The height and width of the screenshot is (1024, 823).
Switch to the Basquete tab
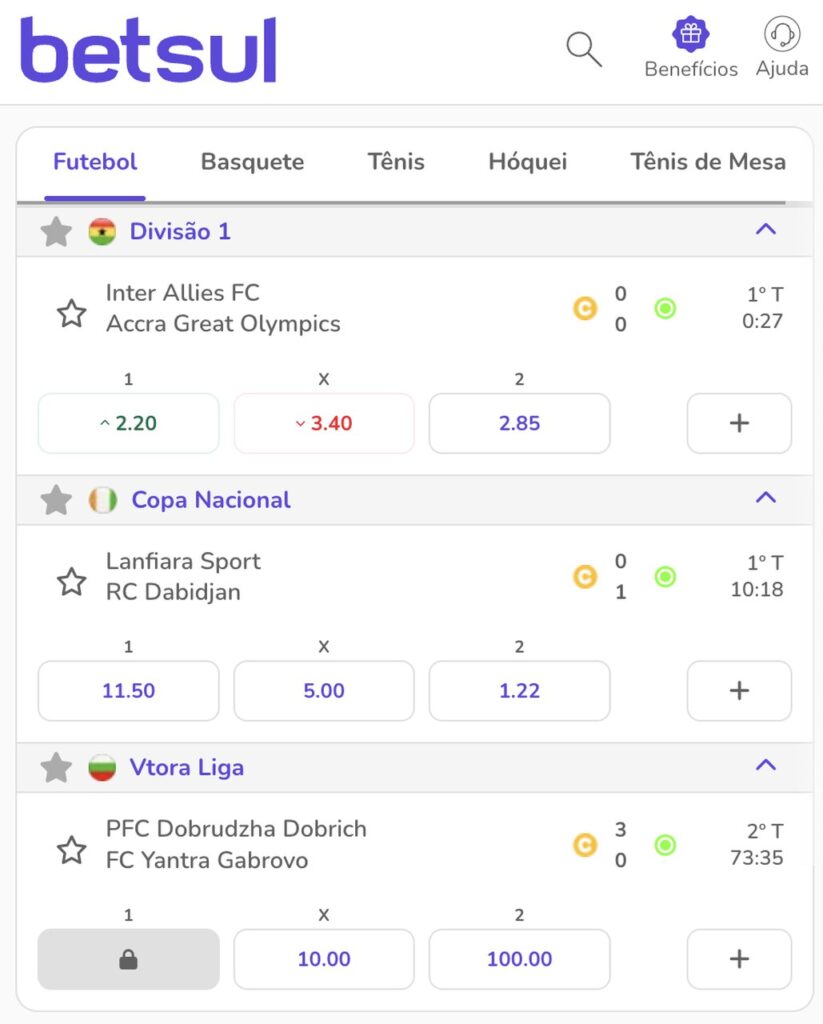tap(252, 162)
